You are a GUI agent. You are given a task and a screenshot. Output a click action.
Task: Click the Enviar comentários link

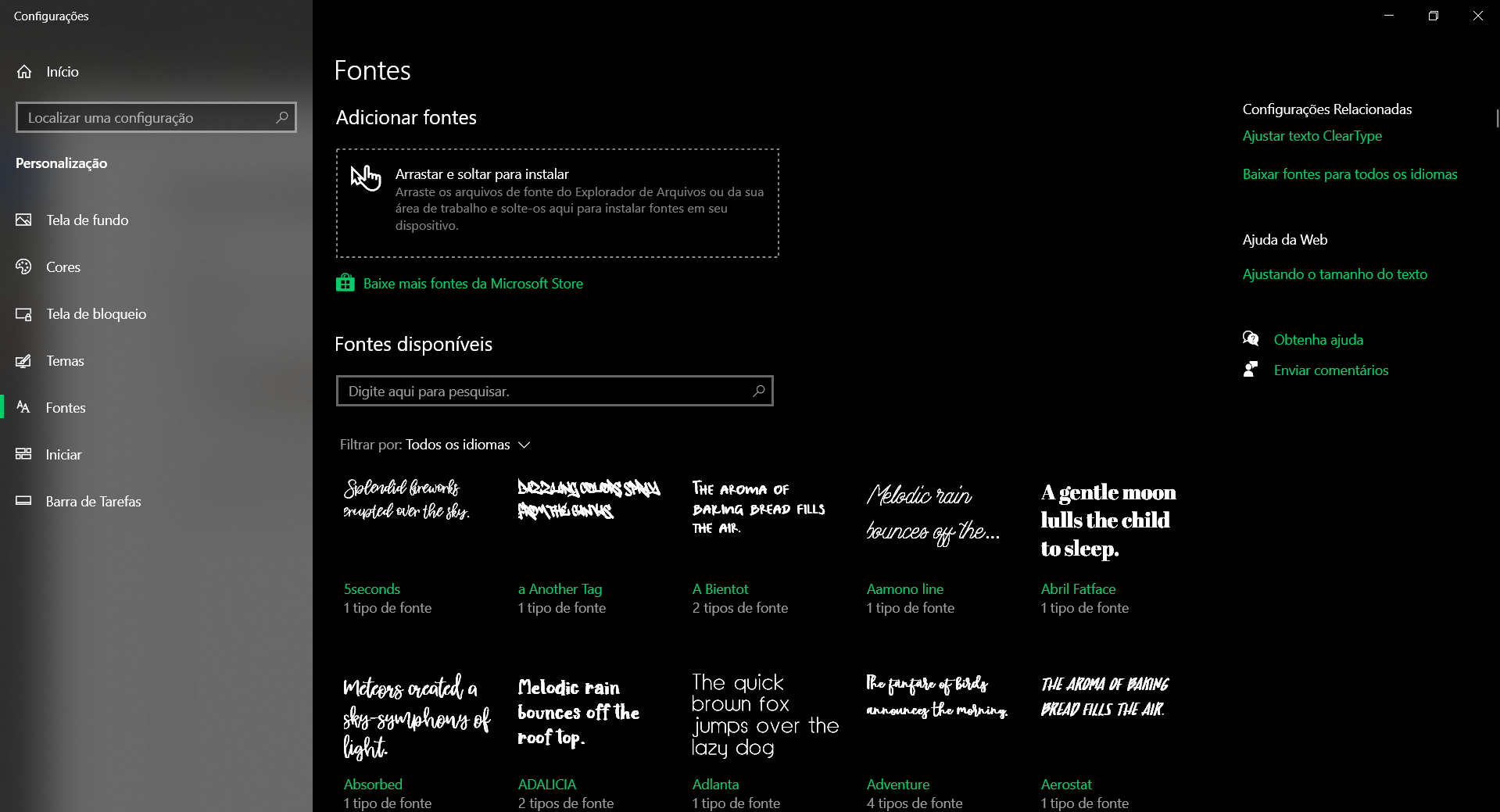pos(1331,370)
